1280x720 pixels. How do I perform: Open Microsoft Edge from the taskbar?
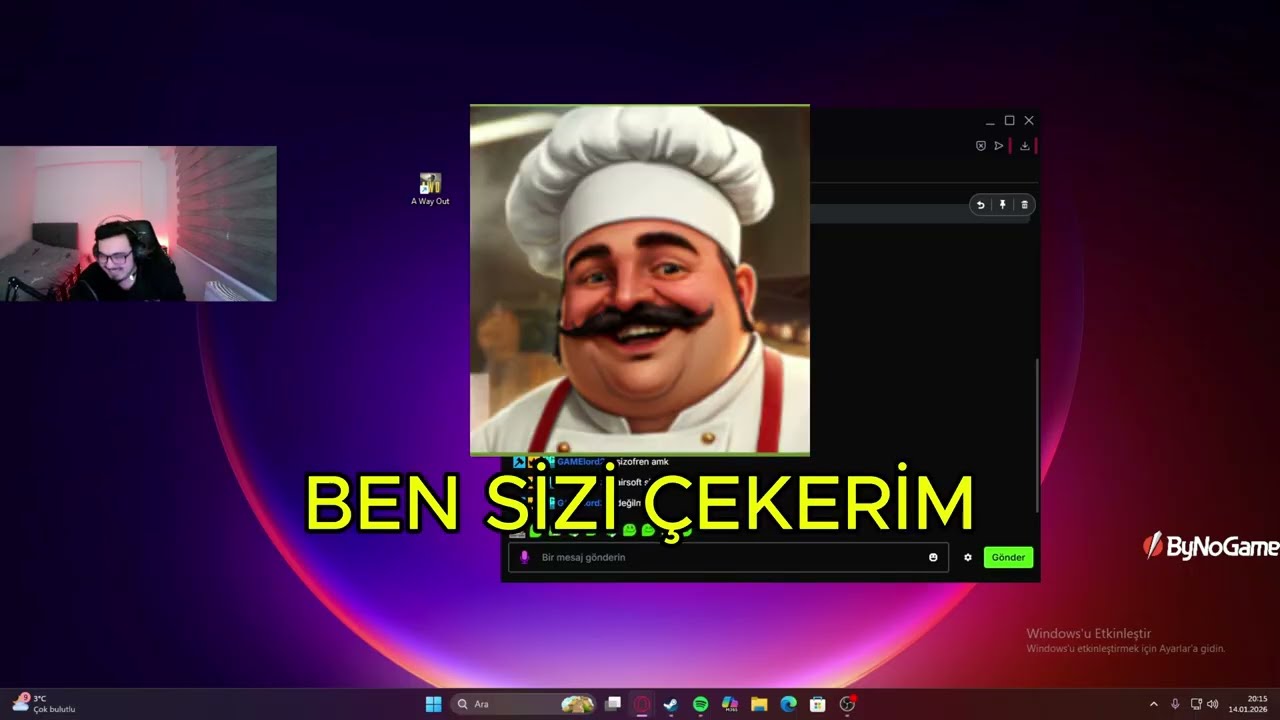coord(788,704)
